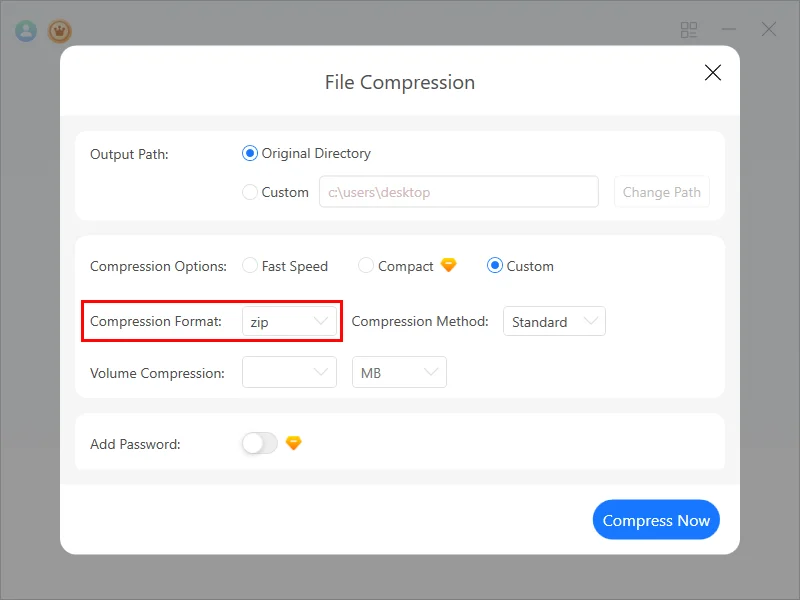Click the Compress Now button
Image resolution: width=800 pixels, height=600 pixels.
[656, 520]
